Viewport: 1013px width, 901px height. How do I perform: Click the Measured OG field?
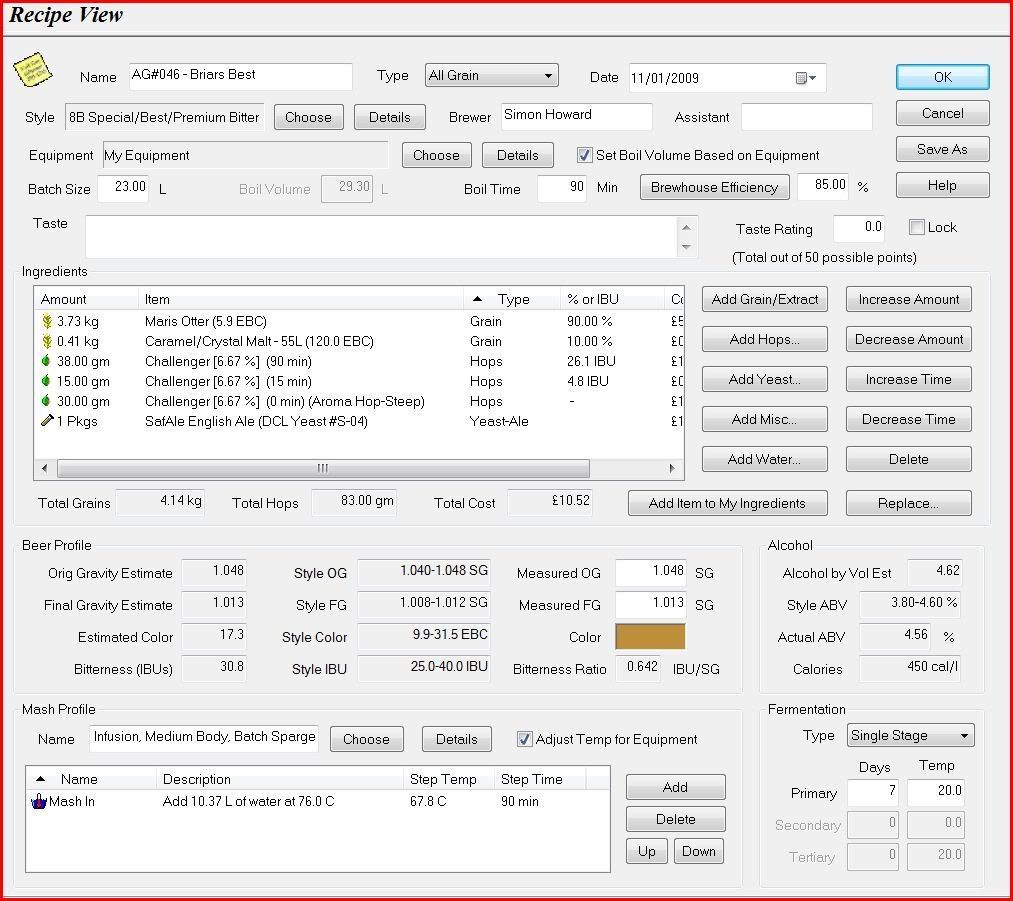(651, 572)
